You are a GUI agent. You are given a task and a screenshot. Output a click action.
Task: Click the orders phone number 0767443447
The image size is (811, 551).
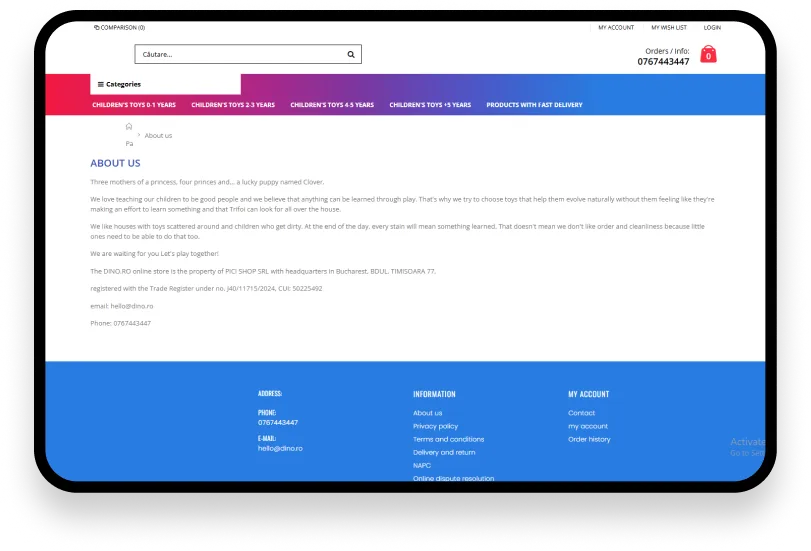pos(663,62)
